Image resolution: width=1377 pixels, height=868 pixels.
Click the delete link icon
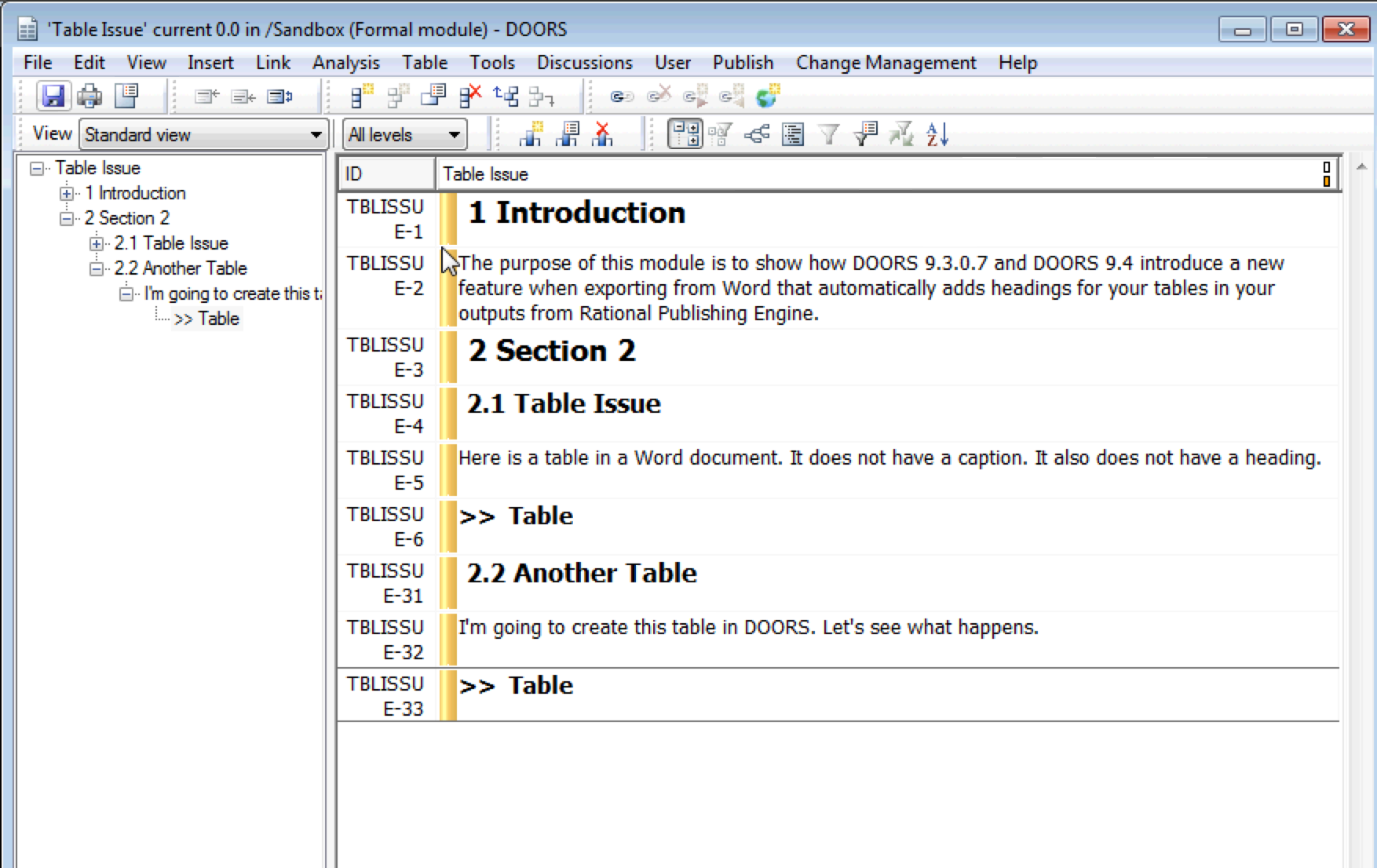[659, 97]
